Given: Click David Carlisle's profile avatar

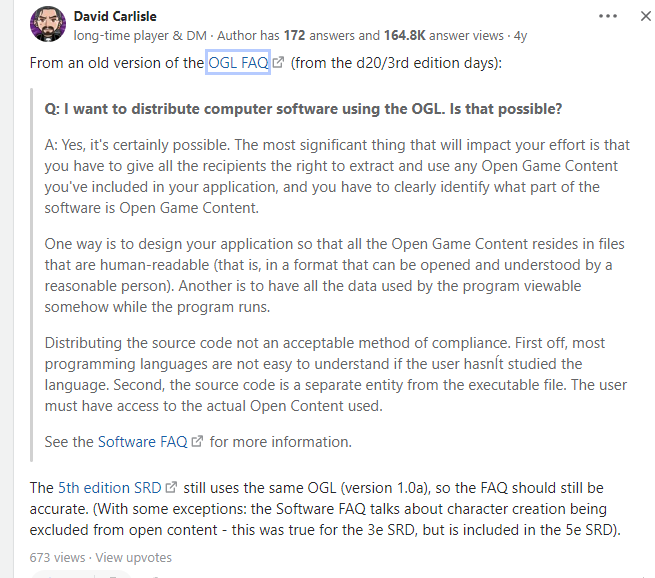Looking at the screenshot, I should pos(47,25).
